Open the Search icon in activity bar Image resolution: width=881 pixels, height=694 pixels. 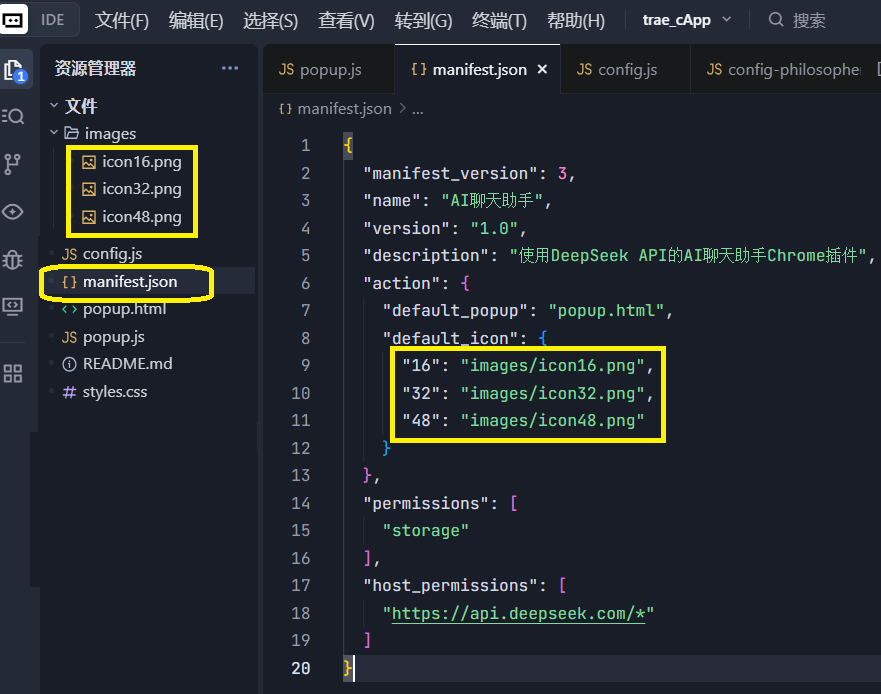click(x=14, y=116)
